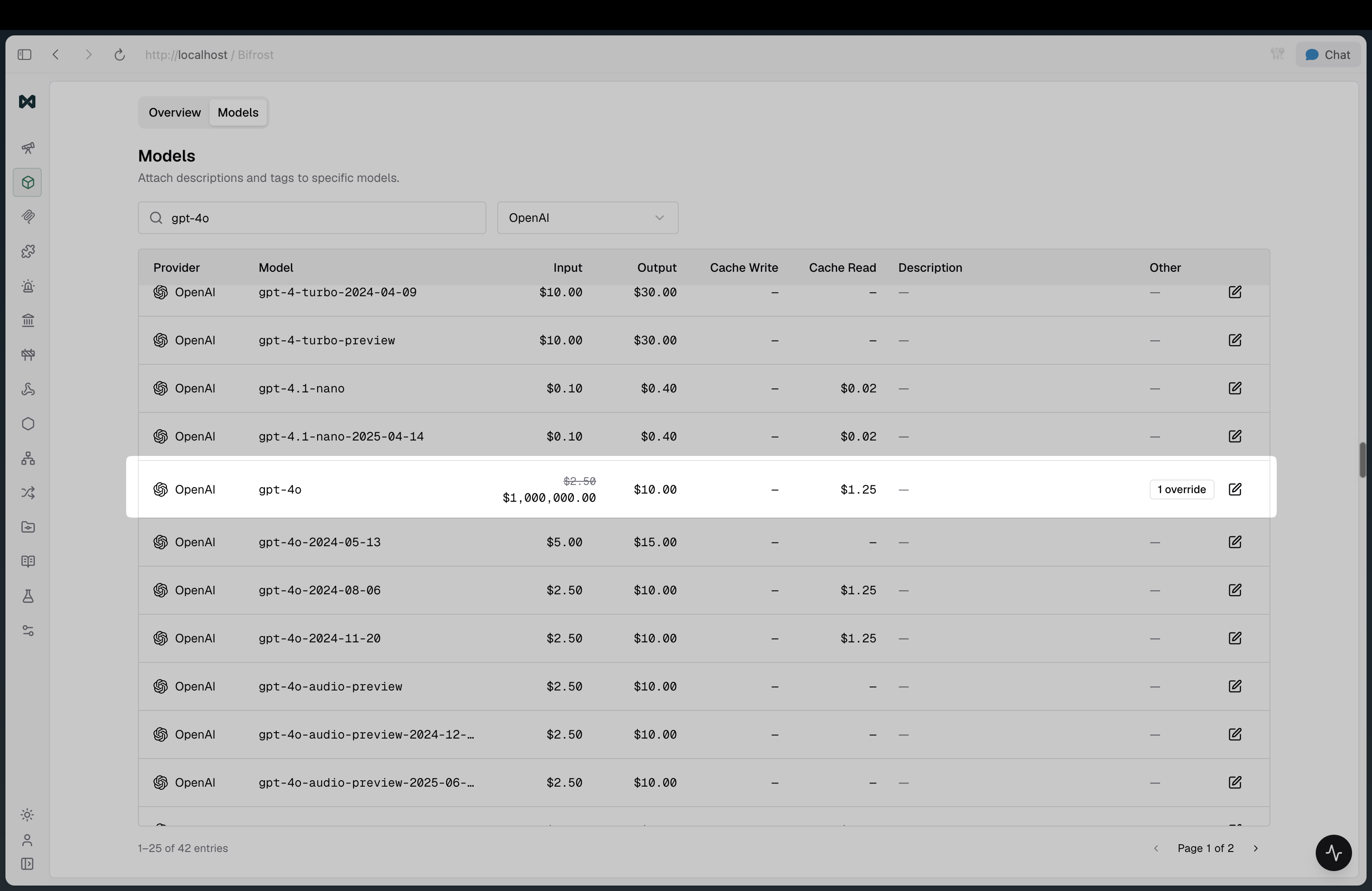Go back with the browser back arrow
Screen dimensions: 1372x891
[56, 55]
